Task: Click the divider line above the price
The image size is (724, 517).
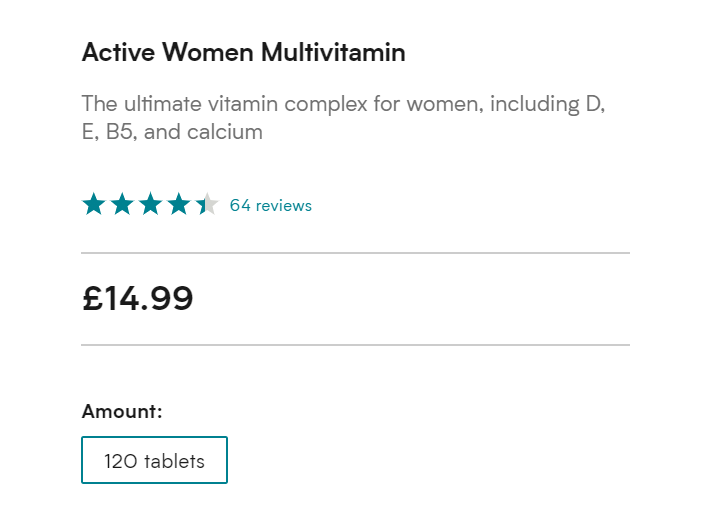Action: (x=355, y=253)
